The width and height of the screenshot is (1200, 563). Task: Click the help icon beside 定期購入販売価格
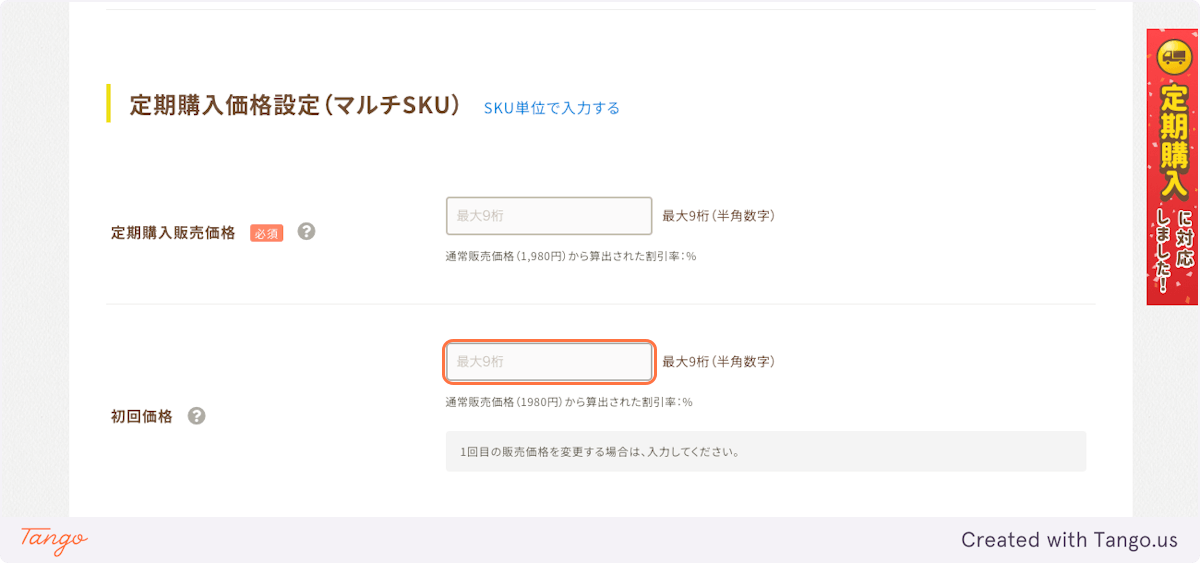point(307,232)
